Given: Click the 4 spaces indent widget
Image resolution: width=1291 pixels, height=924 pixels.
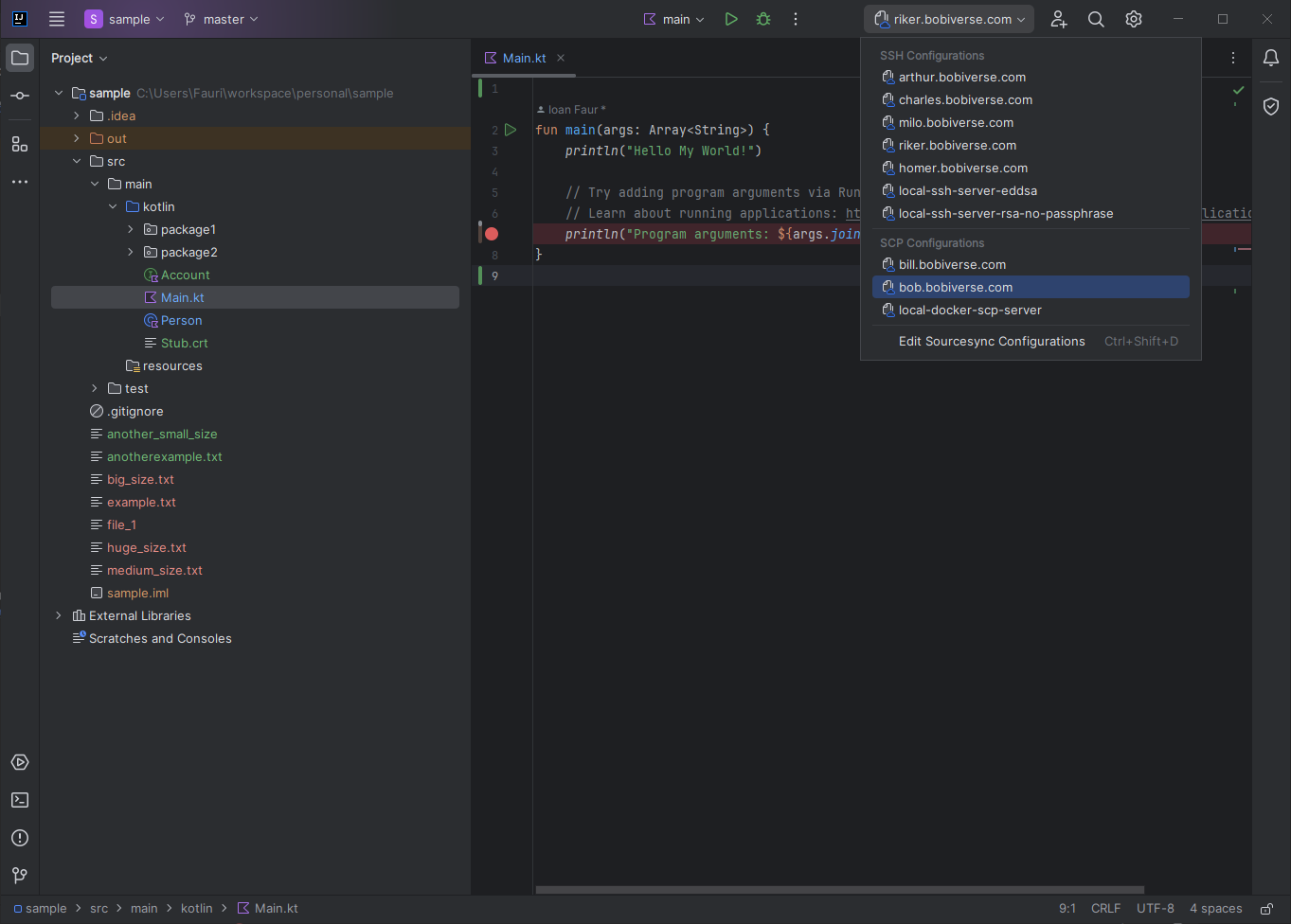Looking at the screenshot, I should (1215, 908).
